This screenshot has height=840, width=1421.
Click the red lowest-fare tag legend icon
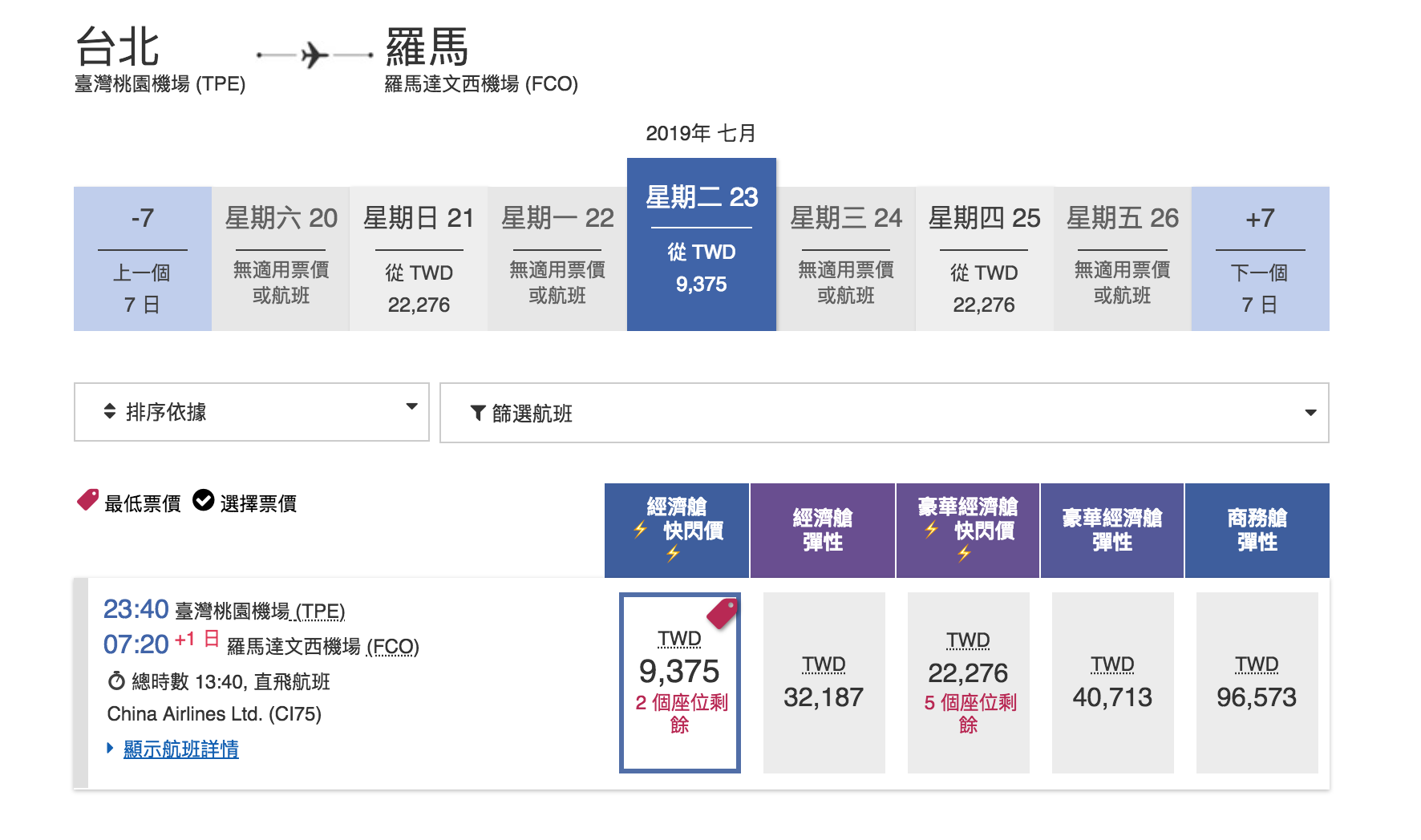(x=87, y=500)
